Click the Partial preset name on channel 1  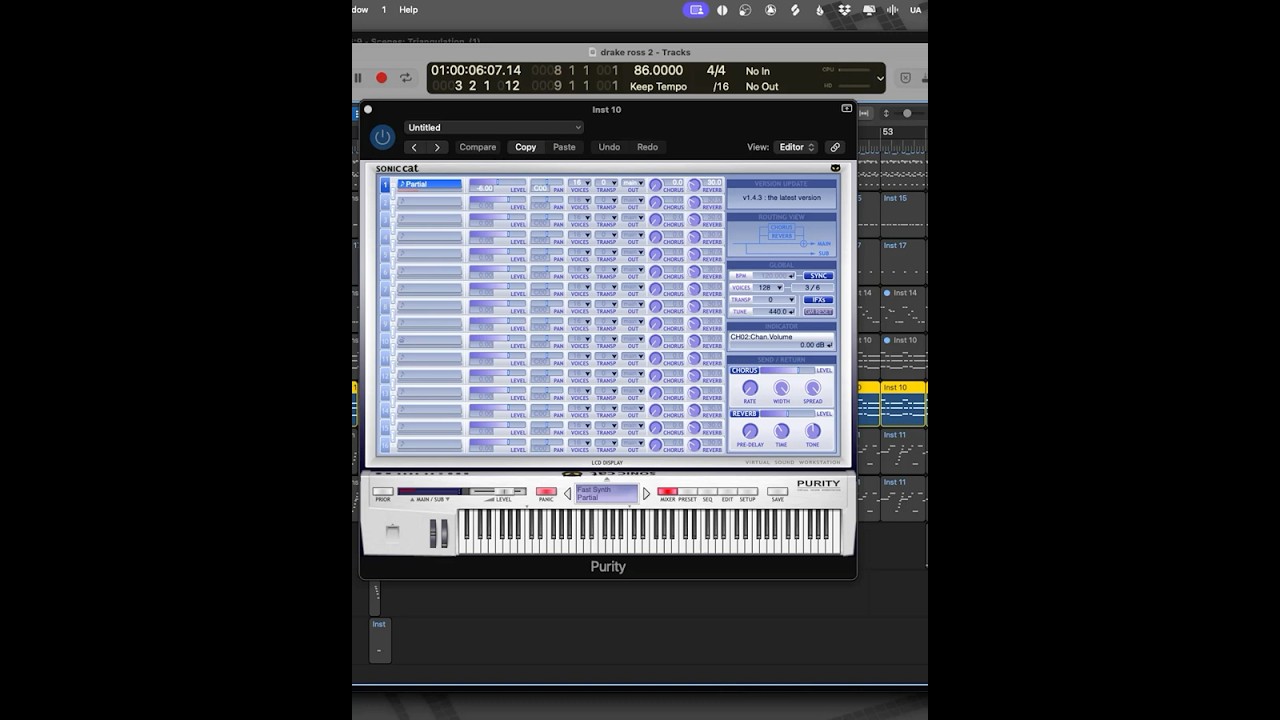coord(429,185)
